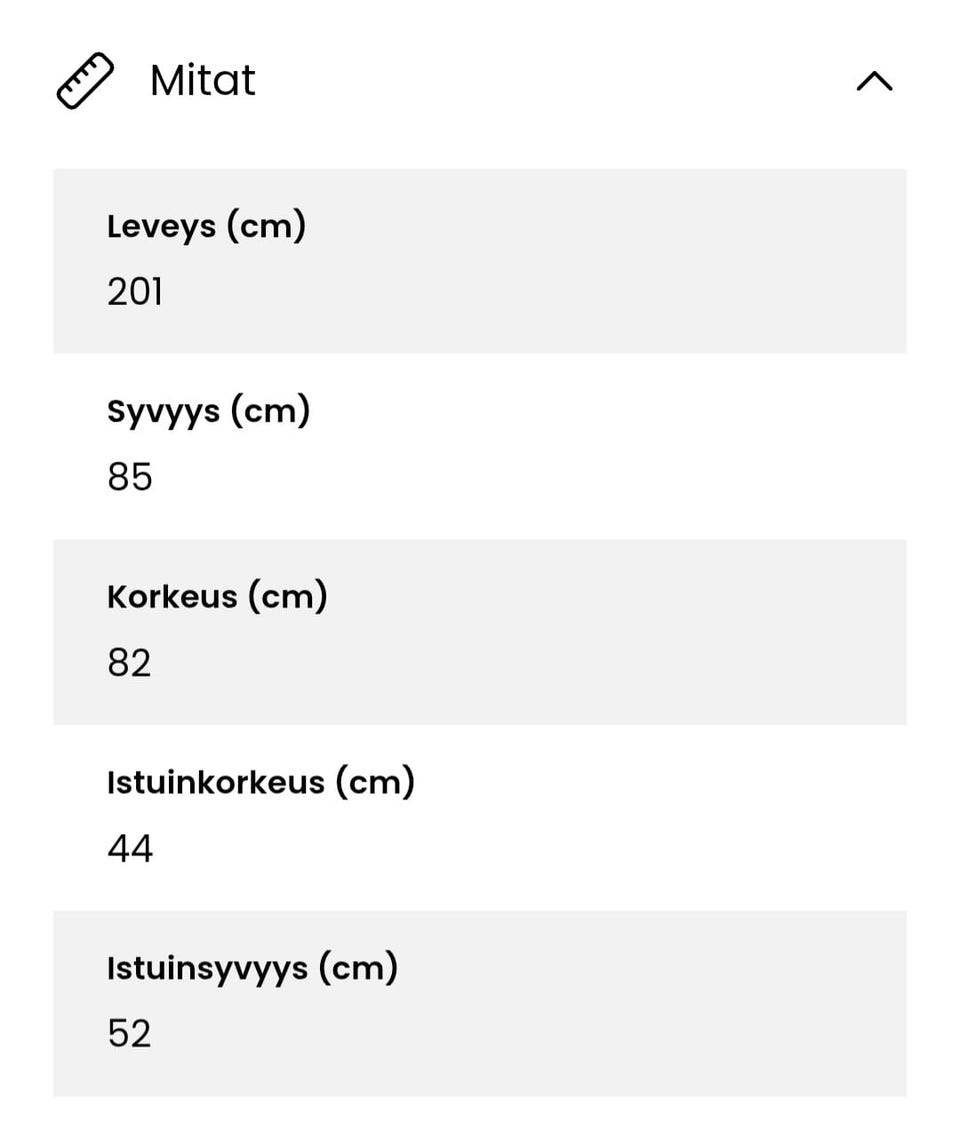960x1121 pixels.
Task: Click the seat depth value 52
Action: (x=130, y=1034)
